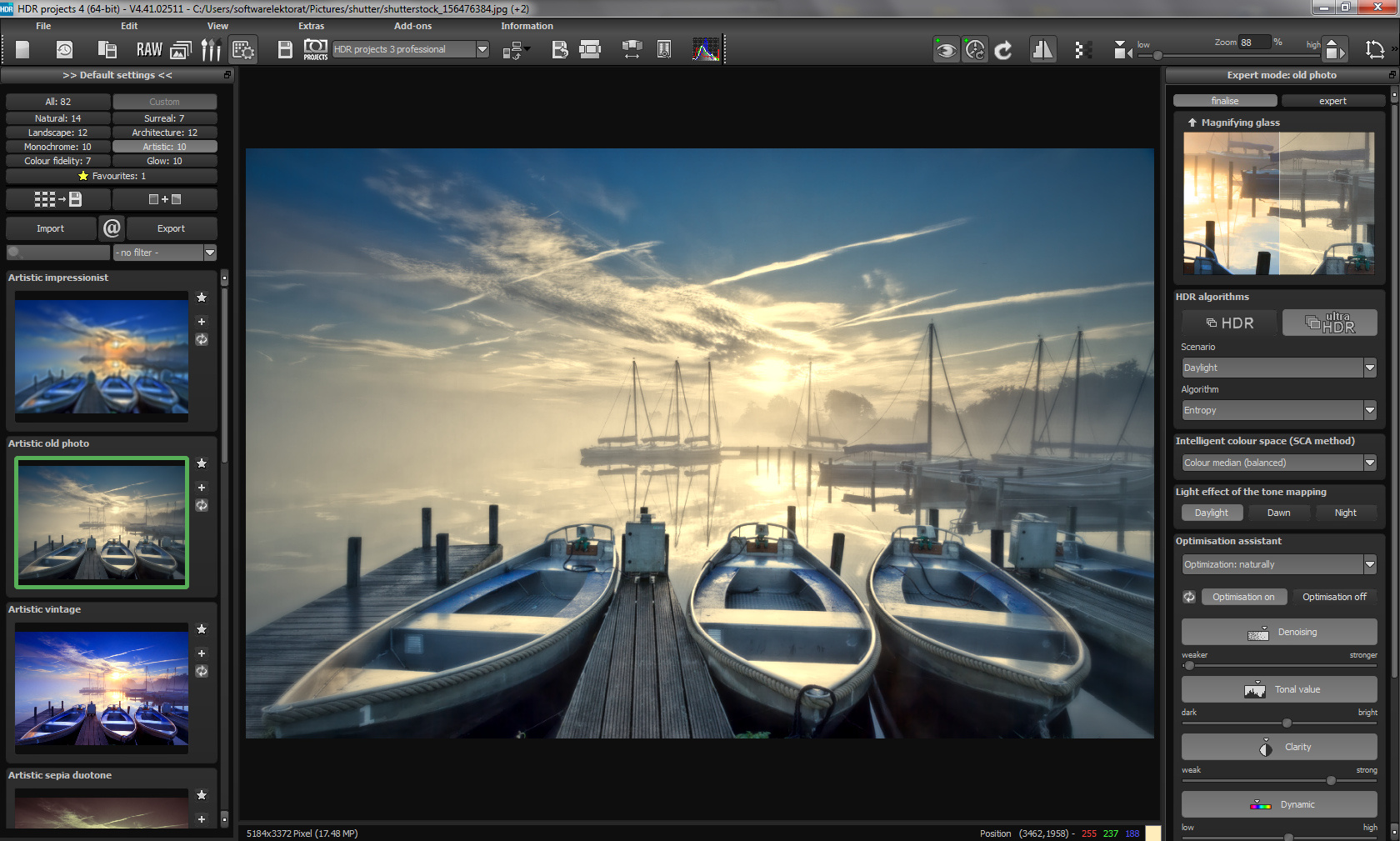Click the preset search field
Screen dimensions: 1400x841
coord(58,253)
